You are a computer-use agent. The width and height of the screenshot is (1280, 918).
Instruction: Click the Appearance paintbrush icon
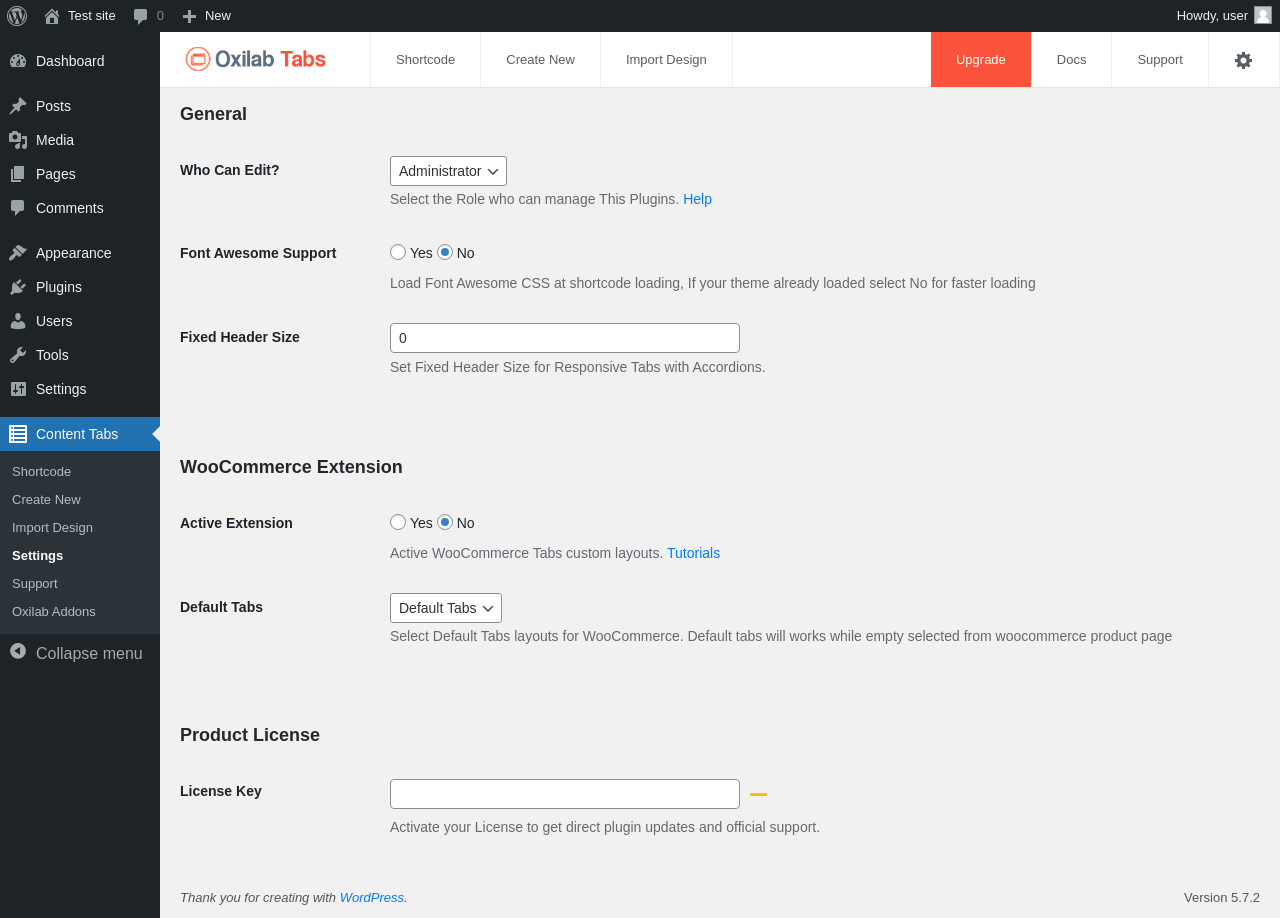(x=18, y=253)
